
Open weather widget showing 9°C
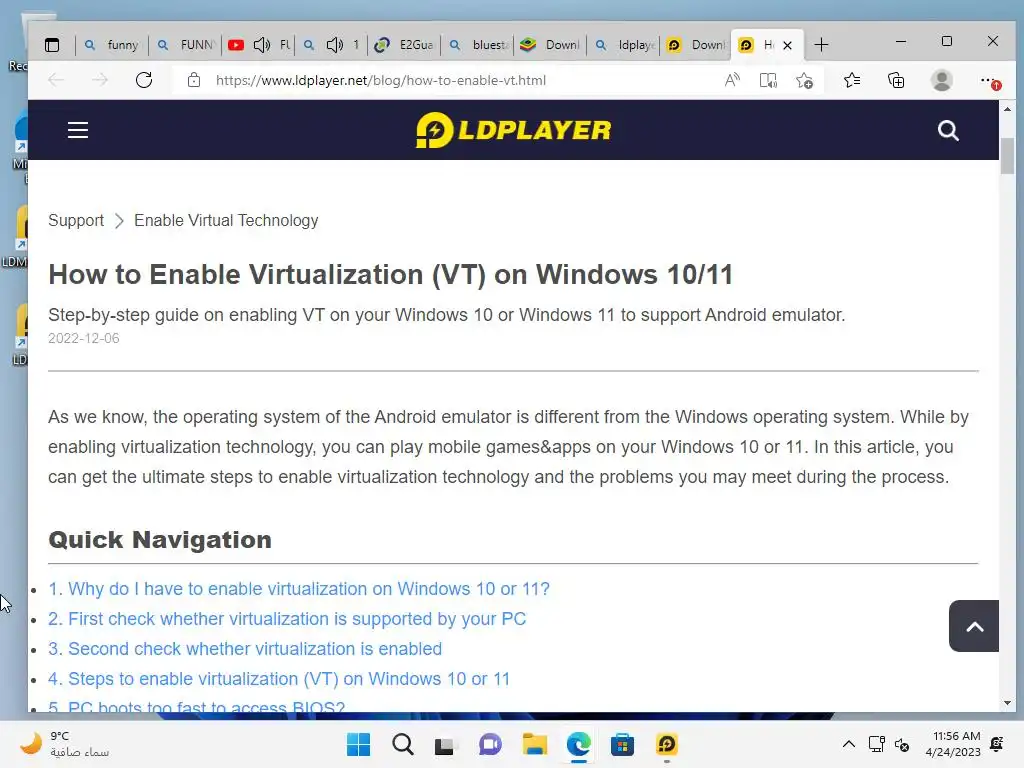click(x=63, y=744)
